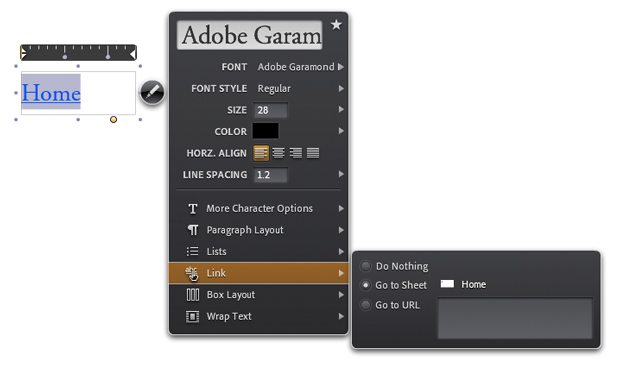
Task: Expand the Line Spacing options arrow
Action: coord(341,174)
